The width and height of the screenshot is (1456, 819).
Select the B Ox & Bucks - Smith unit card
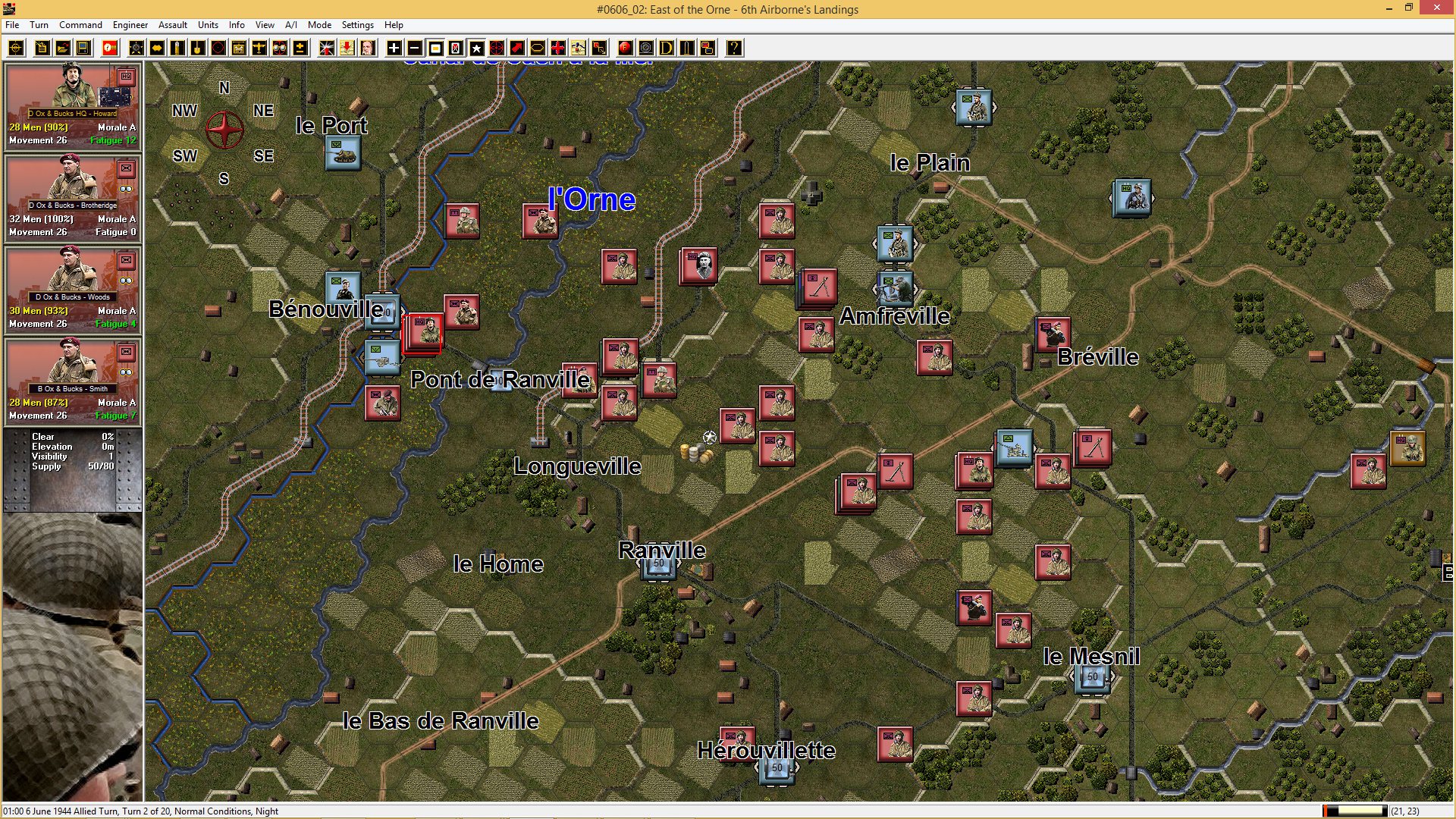point(73,381)
